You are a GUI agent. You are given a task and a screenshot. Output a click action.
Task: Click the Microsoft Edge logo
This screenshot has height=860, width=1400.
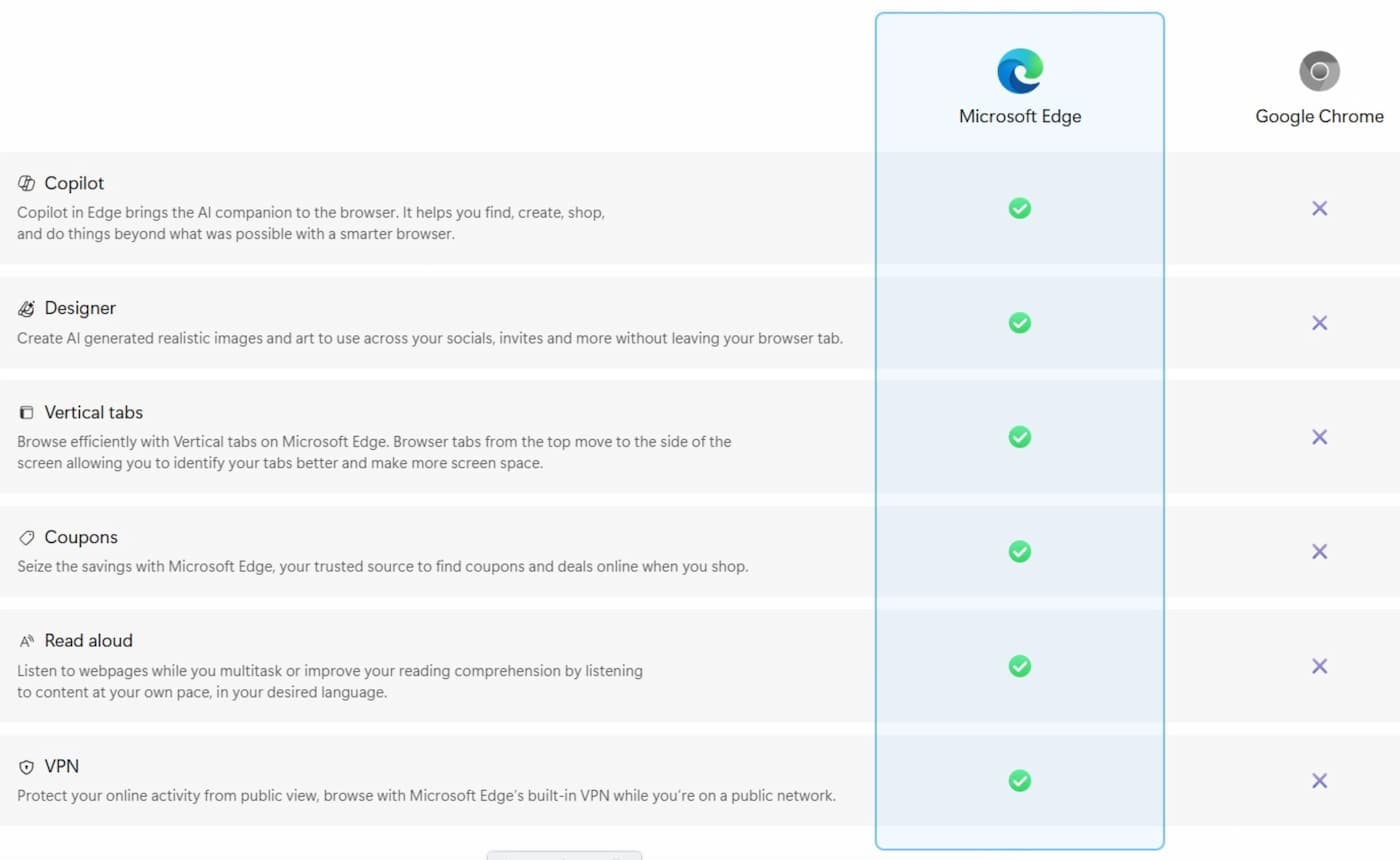click(1019, 71)
